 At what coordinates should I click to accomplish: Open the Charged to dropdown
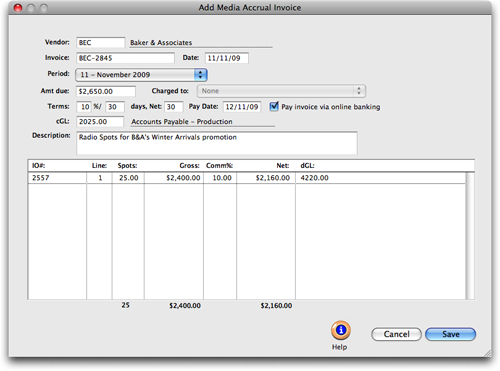click(281, 91)
